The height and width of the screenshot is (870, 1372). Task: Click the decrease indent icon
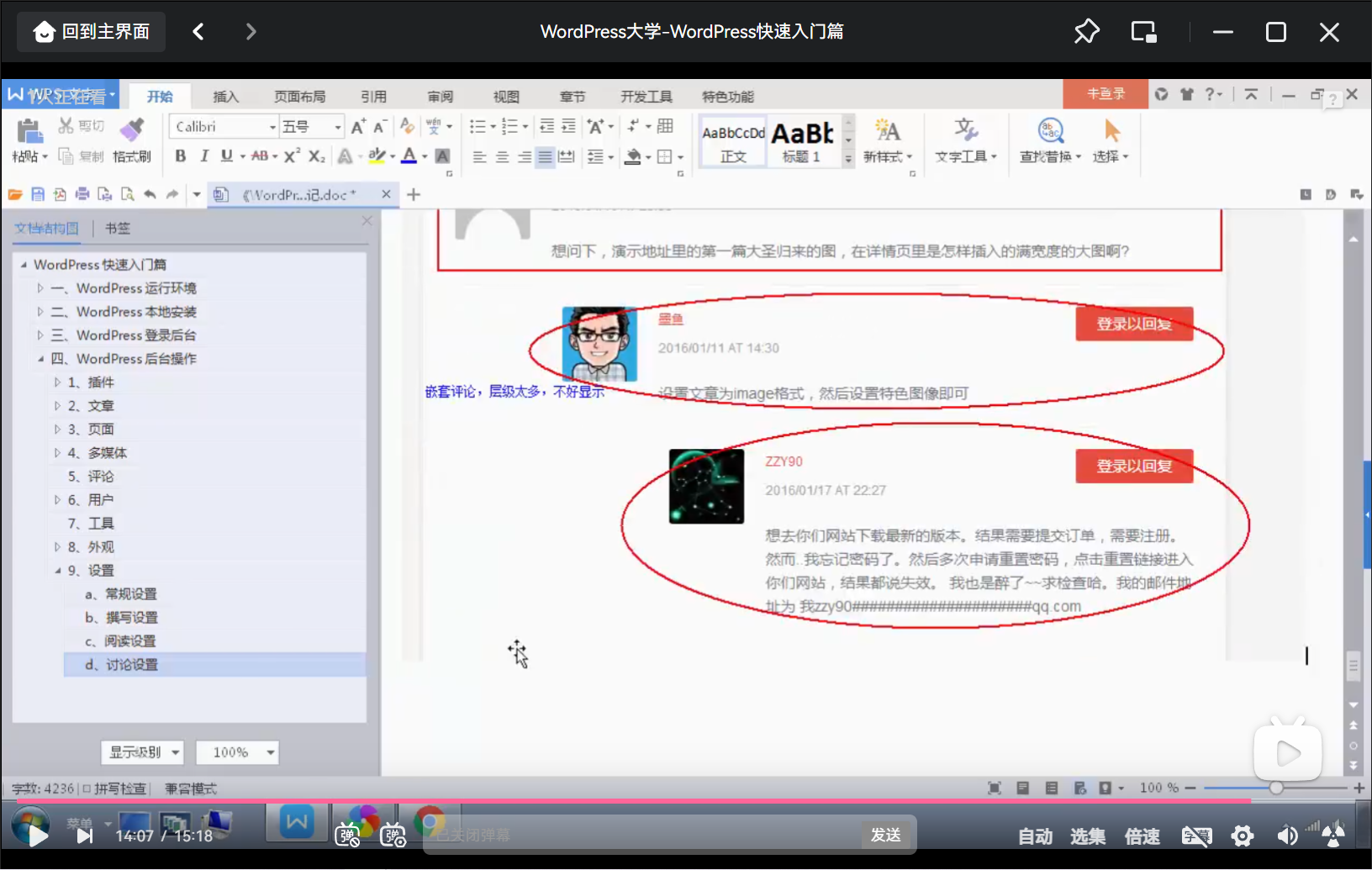(x=546, y=126)
